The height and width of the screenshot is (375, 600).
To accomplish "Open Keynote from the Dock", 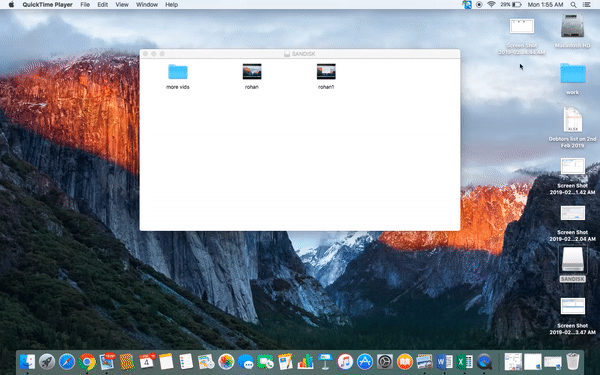I will coord(325,362).
